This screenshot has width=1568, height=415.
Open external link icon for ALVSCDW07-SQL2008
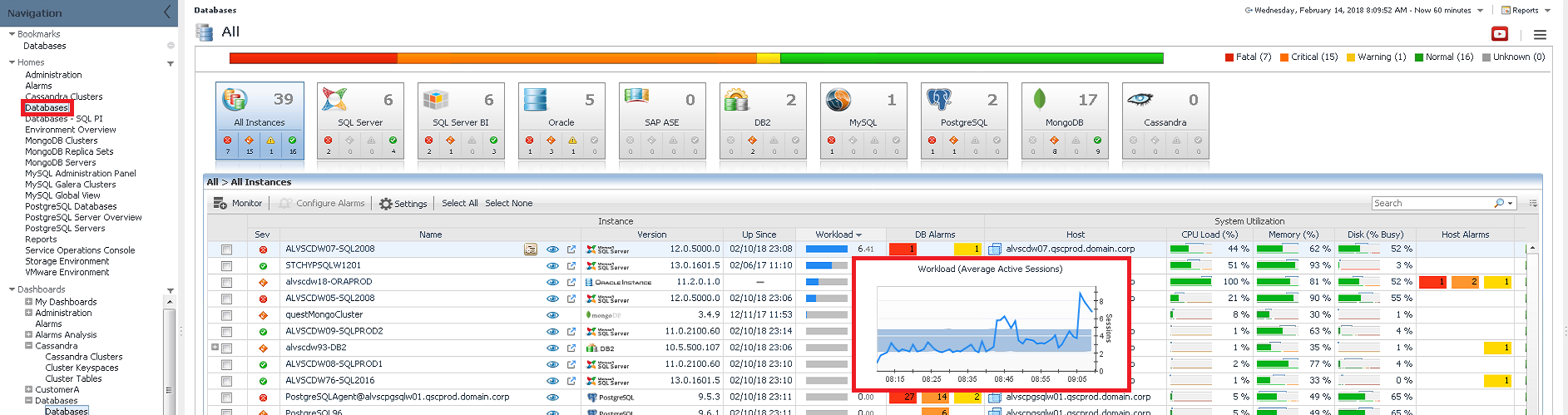coord(571,249)
